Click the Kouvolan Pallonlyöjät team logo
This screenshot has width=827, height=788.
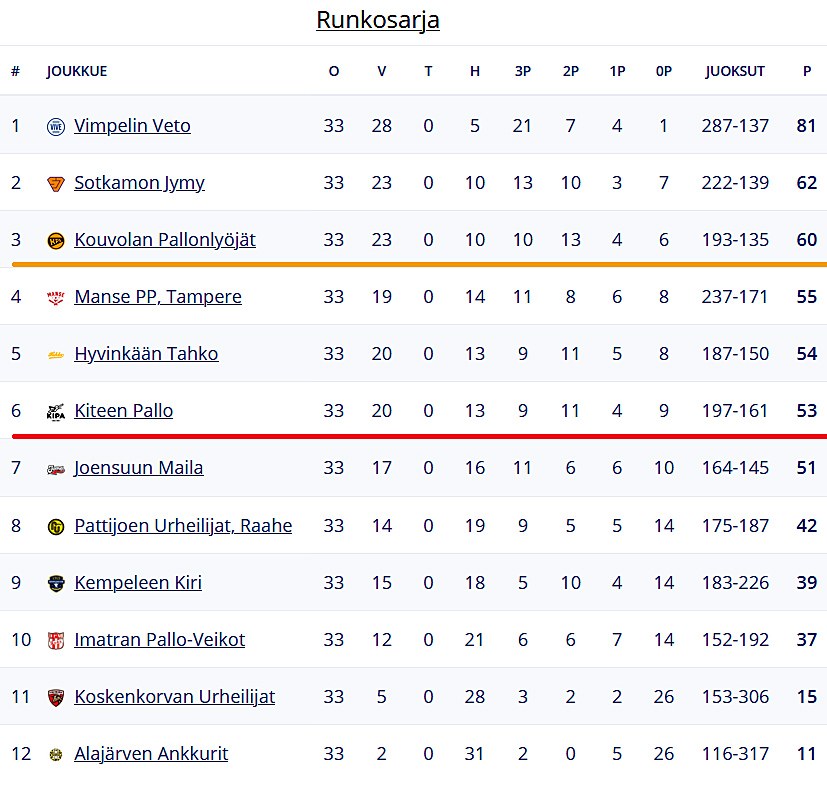tap(56, 241)
